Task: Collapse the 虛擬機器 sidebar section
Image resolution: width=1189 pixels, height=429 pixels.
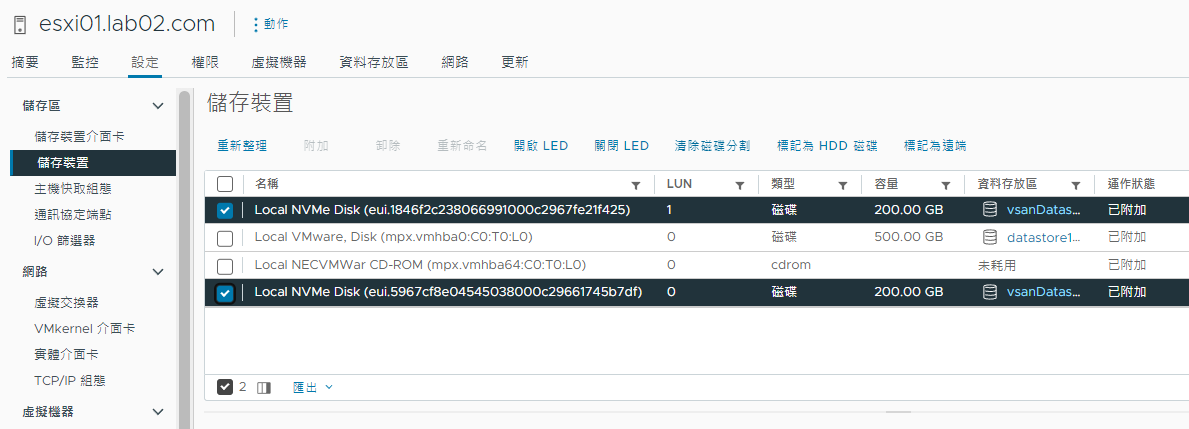Action: coord(158,412)
